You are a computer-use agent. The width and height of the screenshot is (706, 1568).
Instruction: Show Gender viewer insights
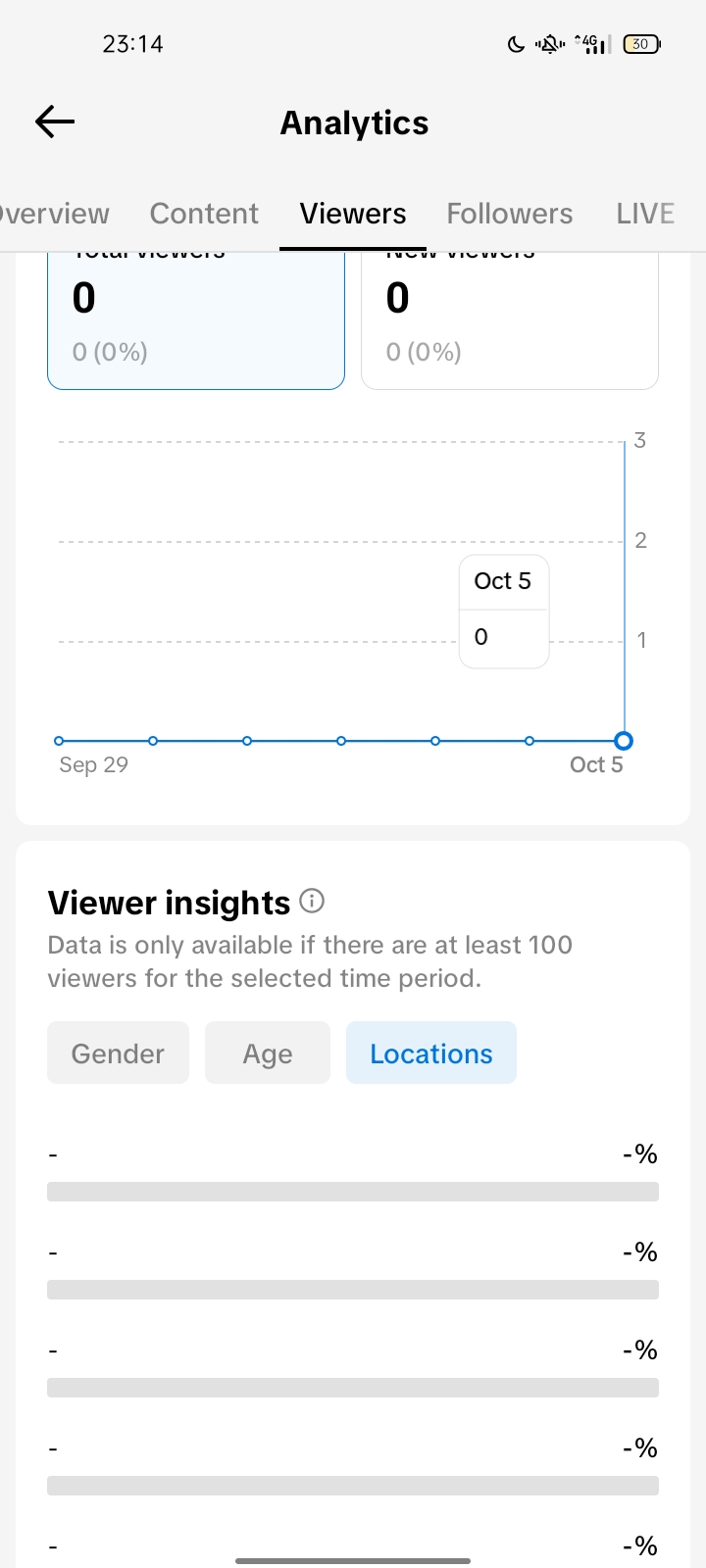point(118,1053)
